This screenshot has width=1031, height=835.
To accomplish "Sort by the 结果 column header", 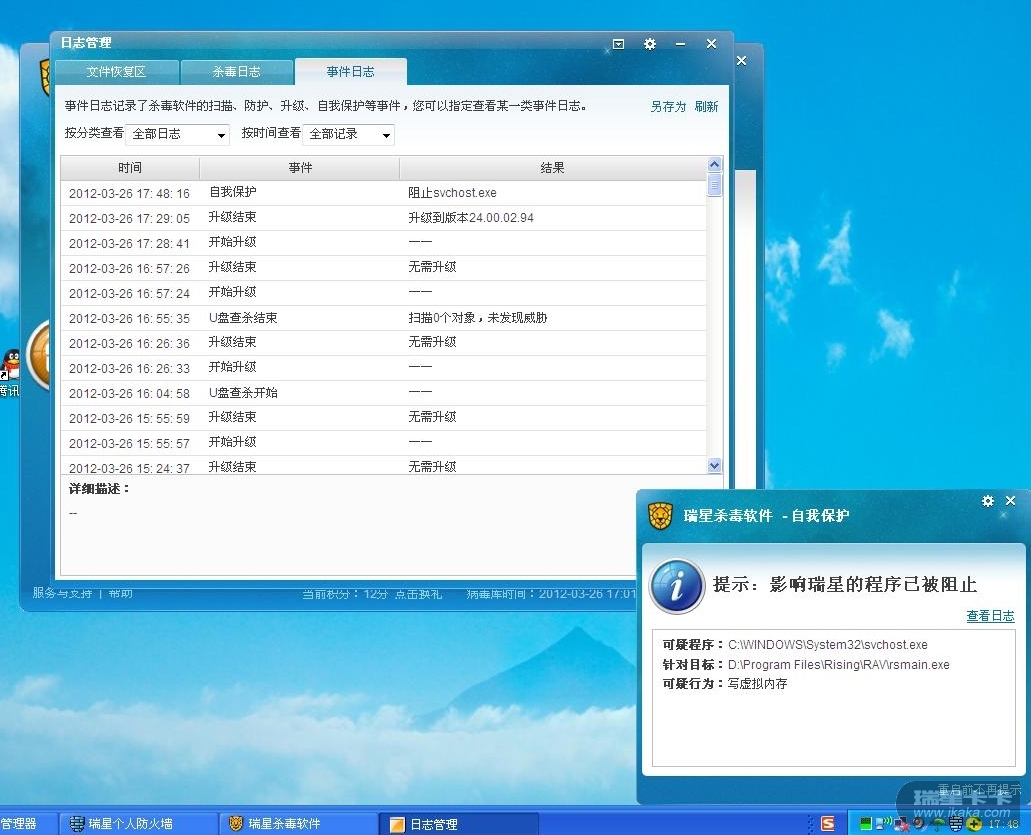I will [x=552, y=168].
